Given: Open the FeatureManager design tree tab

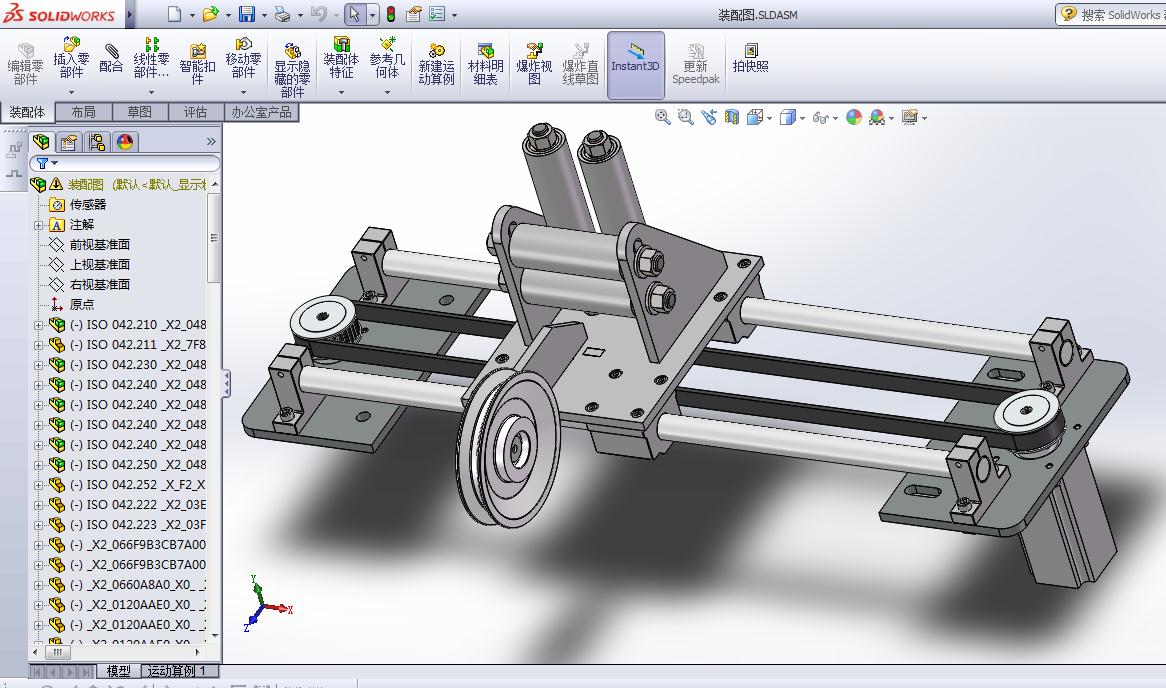Looking at the screenshot, I should click(41, 141).
